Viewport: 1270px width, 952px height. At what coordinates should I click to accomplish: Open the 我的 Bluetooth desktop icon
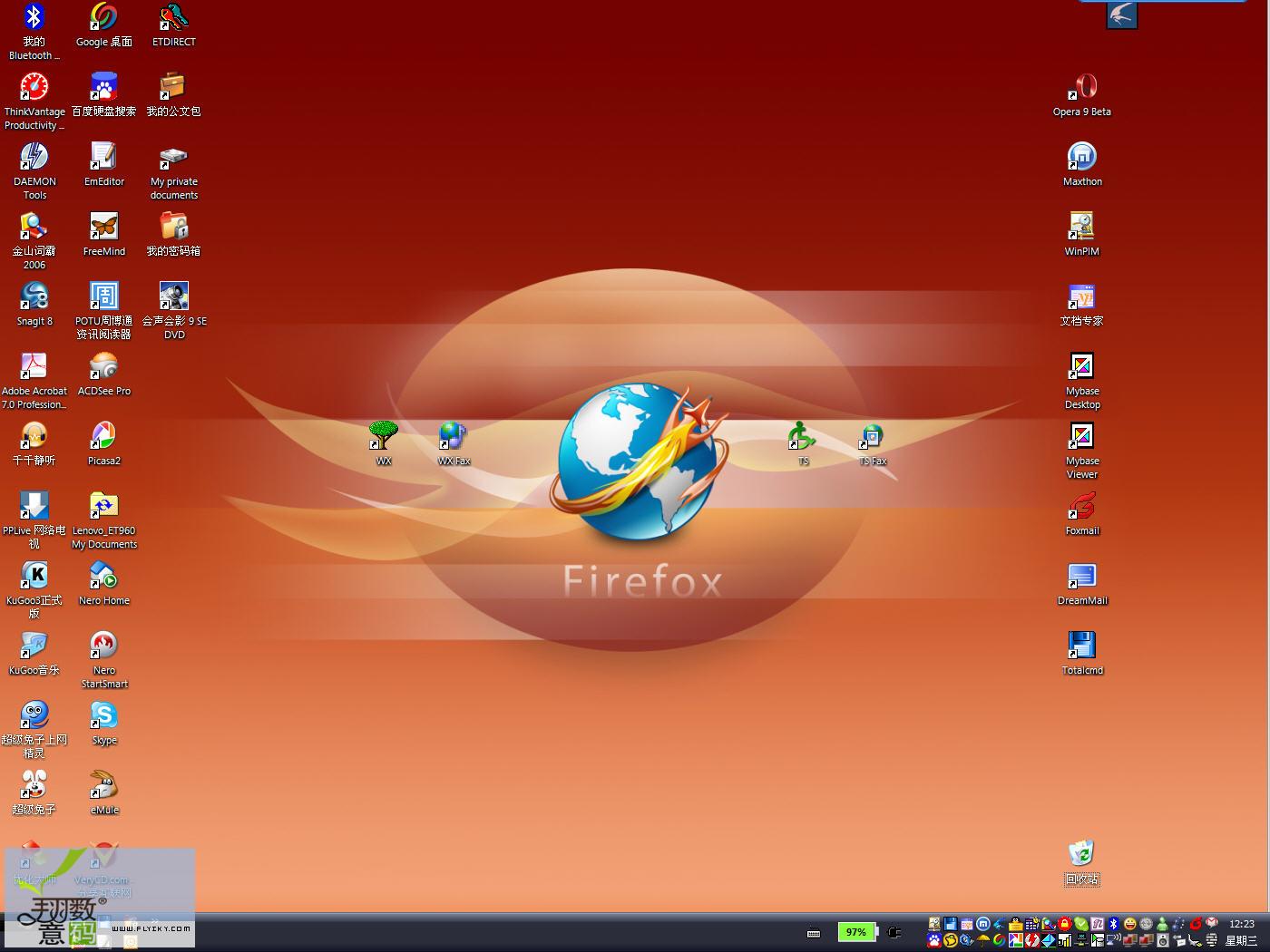[34, 32]
